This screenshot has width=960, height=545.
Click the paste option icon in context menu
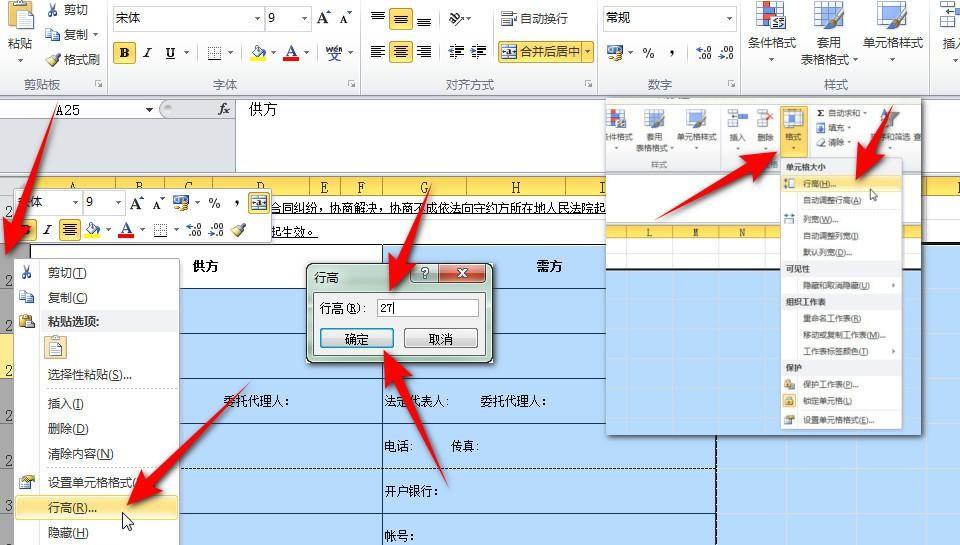click(x=55, y=347)
